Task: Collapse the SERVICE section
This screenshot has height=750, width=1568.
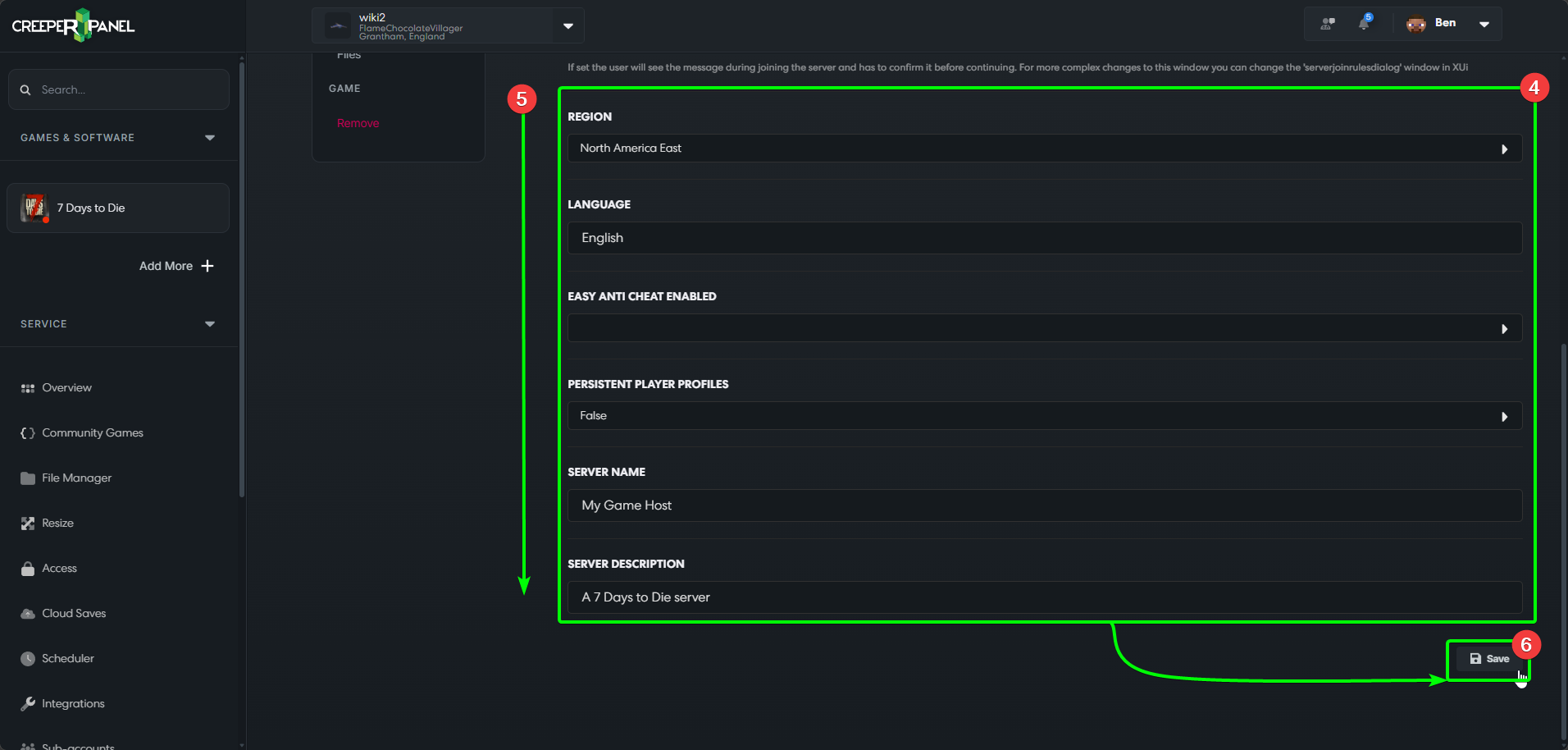Action: click(210, 323)
